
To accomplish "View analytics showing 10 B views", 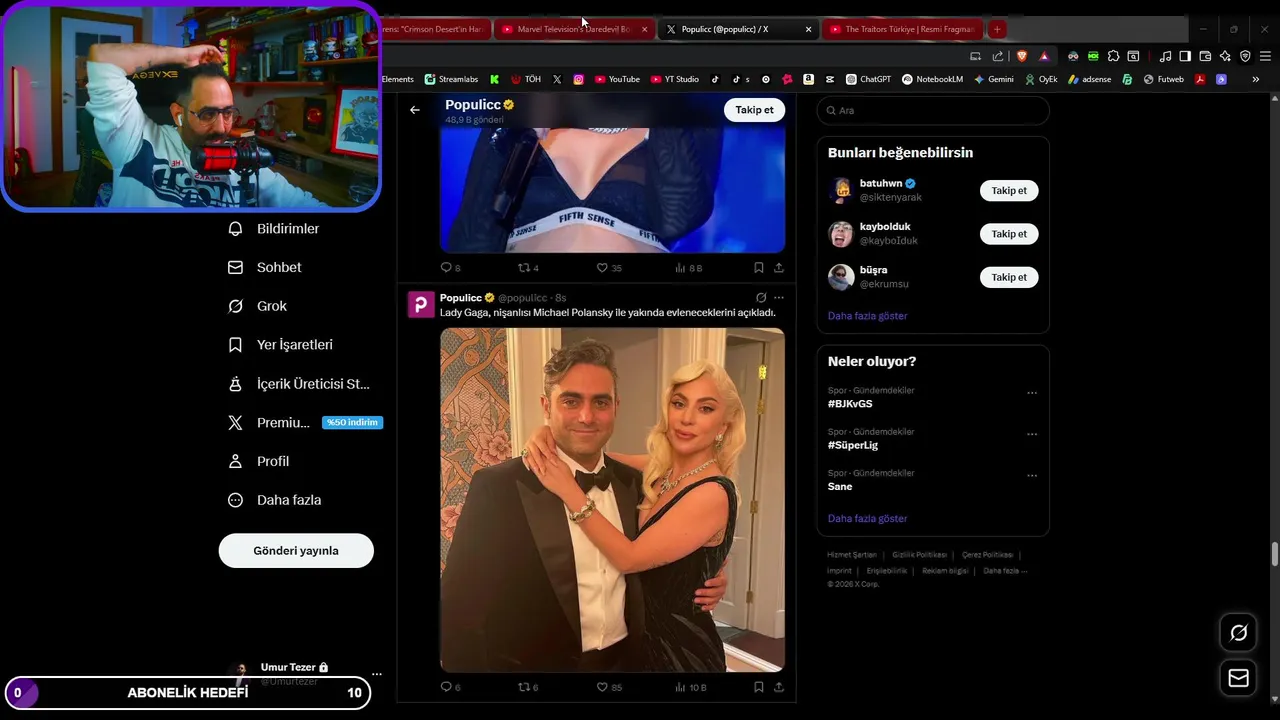I will pos(691,687).
